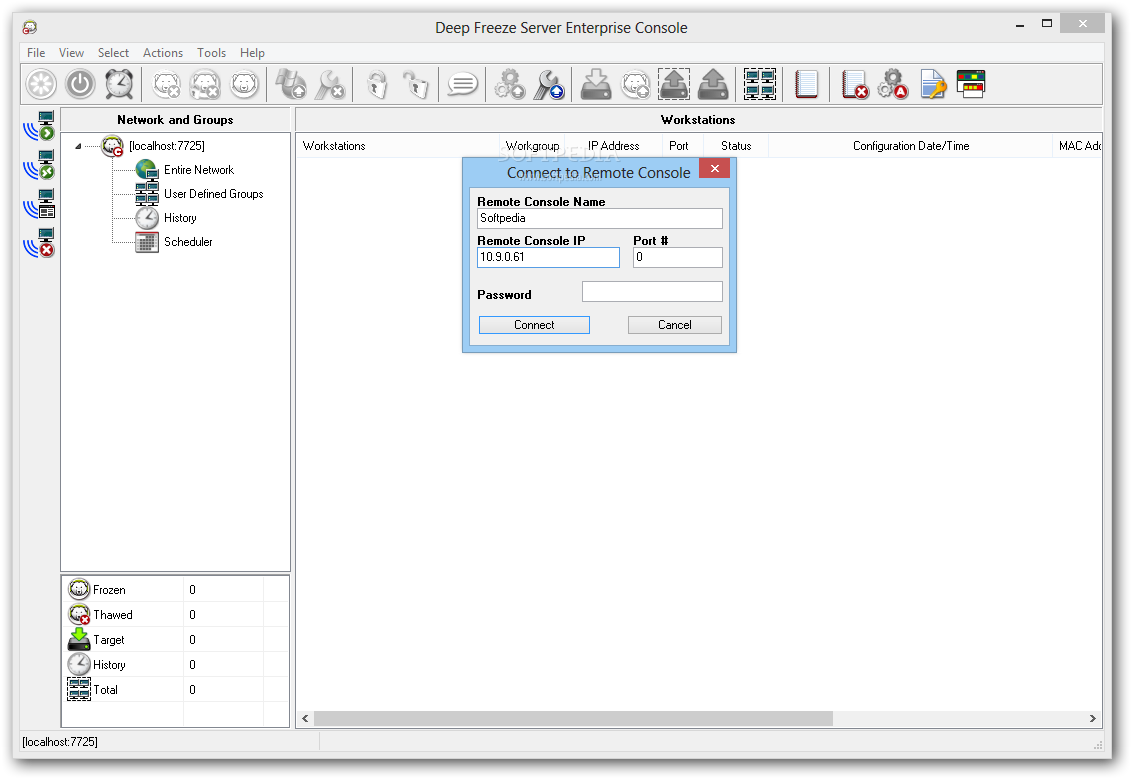
Task: Sort by the Status column header
Action: pyautogui.click(x=736, y=146)
